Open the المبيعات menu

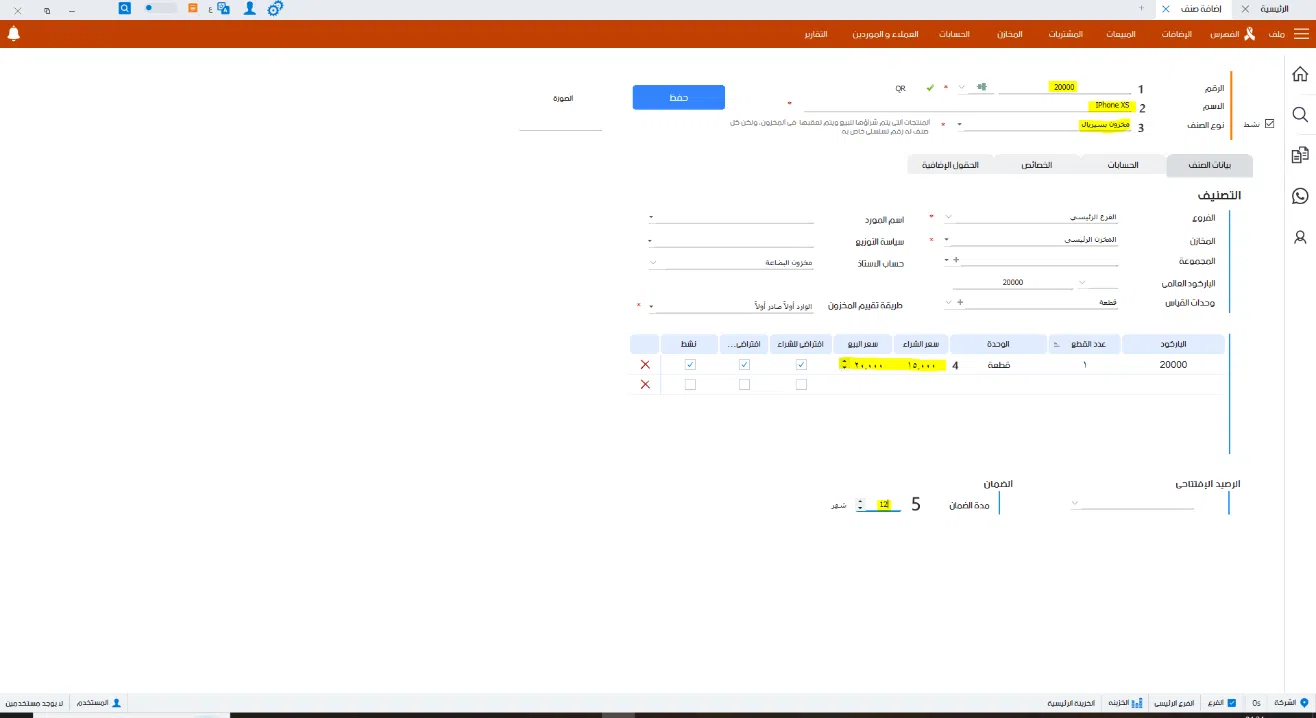click(x=1120, y=34)
